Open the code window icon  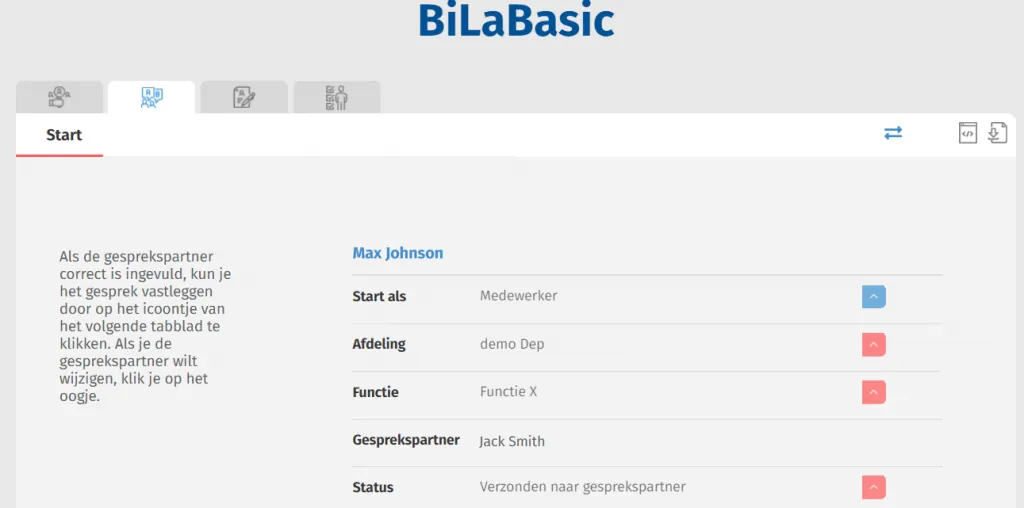pyautogui.click(x=968, y=133)
